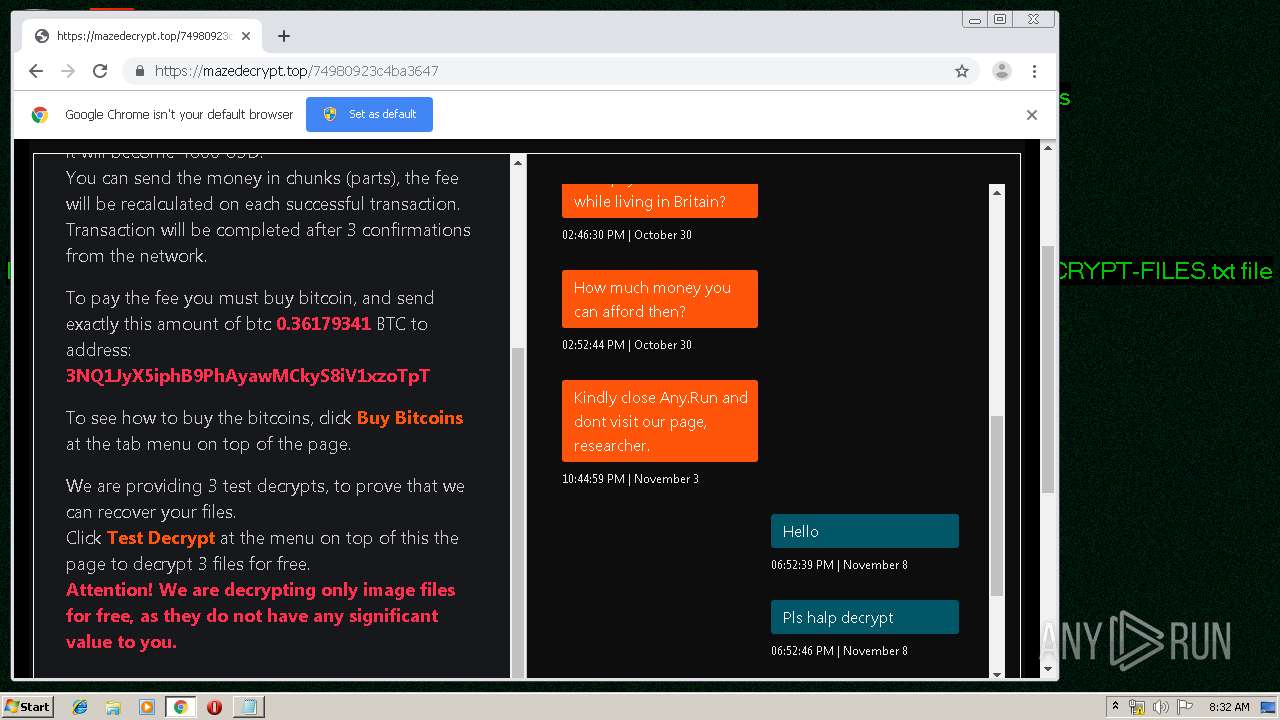
Task: Click the timestamp 02:46:30 PM | October 30
Action: click(627, 235)
